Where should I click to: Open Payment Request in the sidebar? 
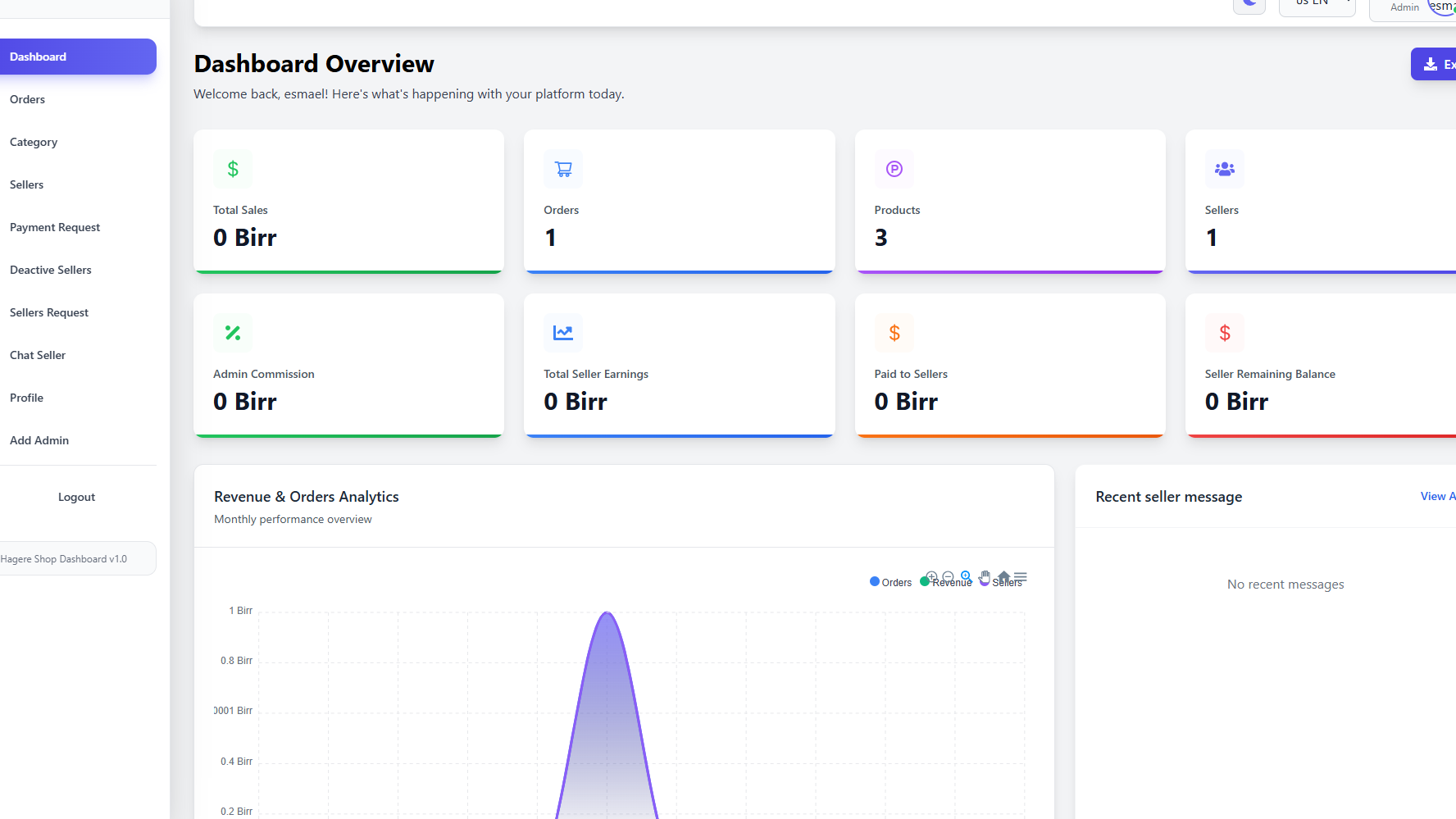[x=55, y=227]
